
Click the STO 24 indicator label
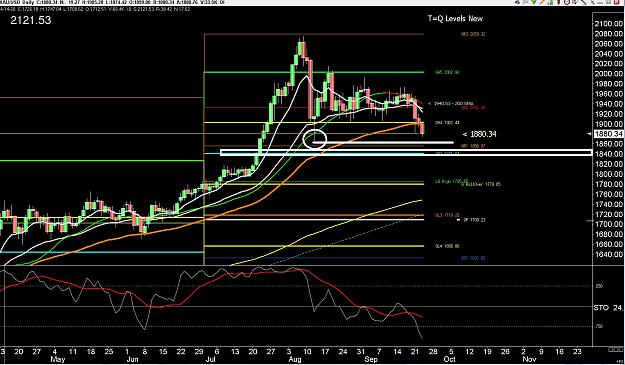608,308
